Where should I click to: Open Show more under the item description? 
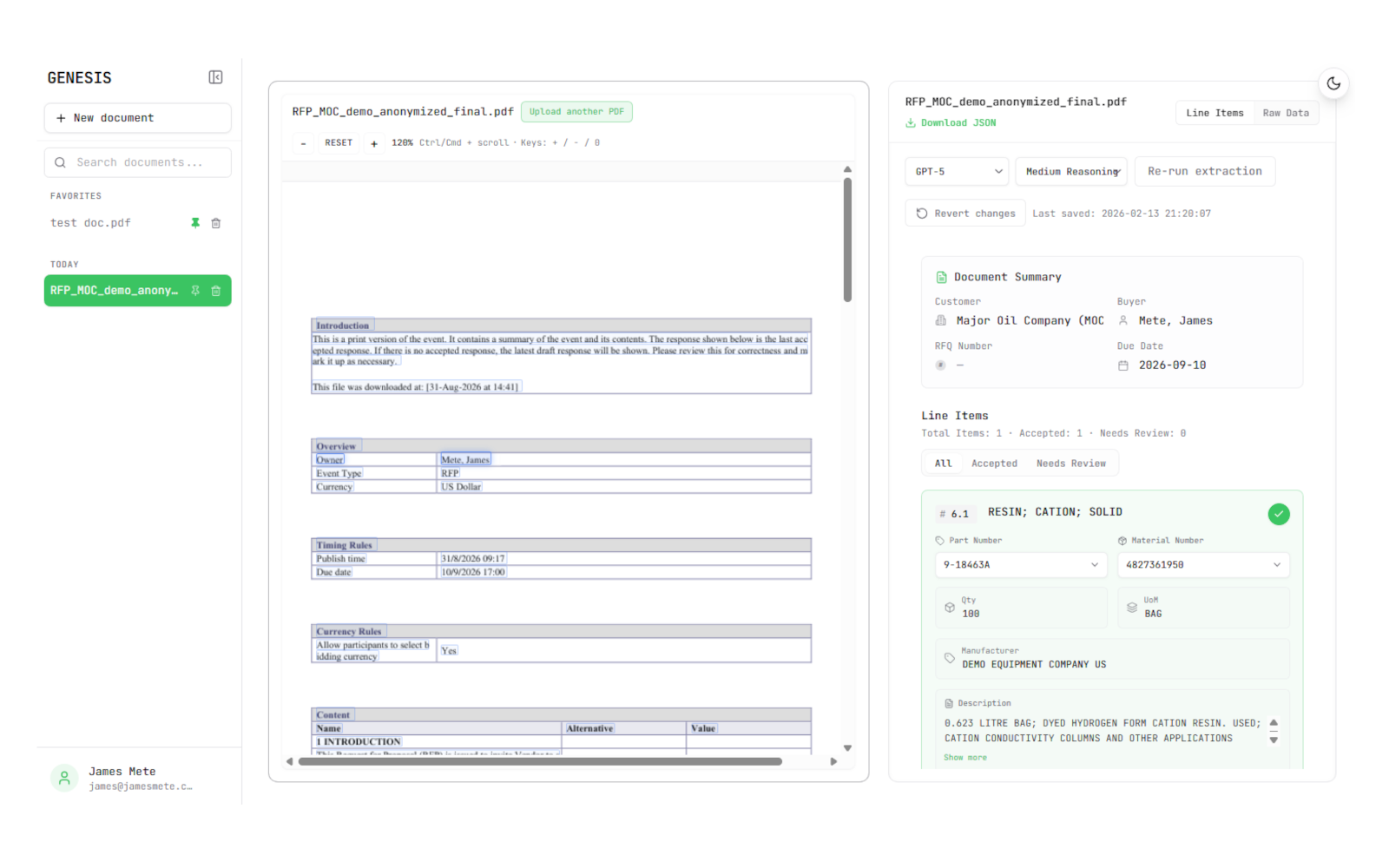point(965,757)
